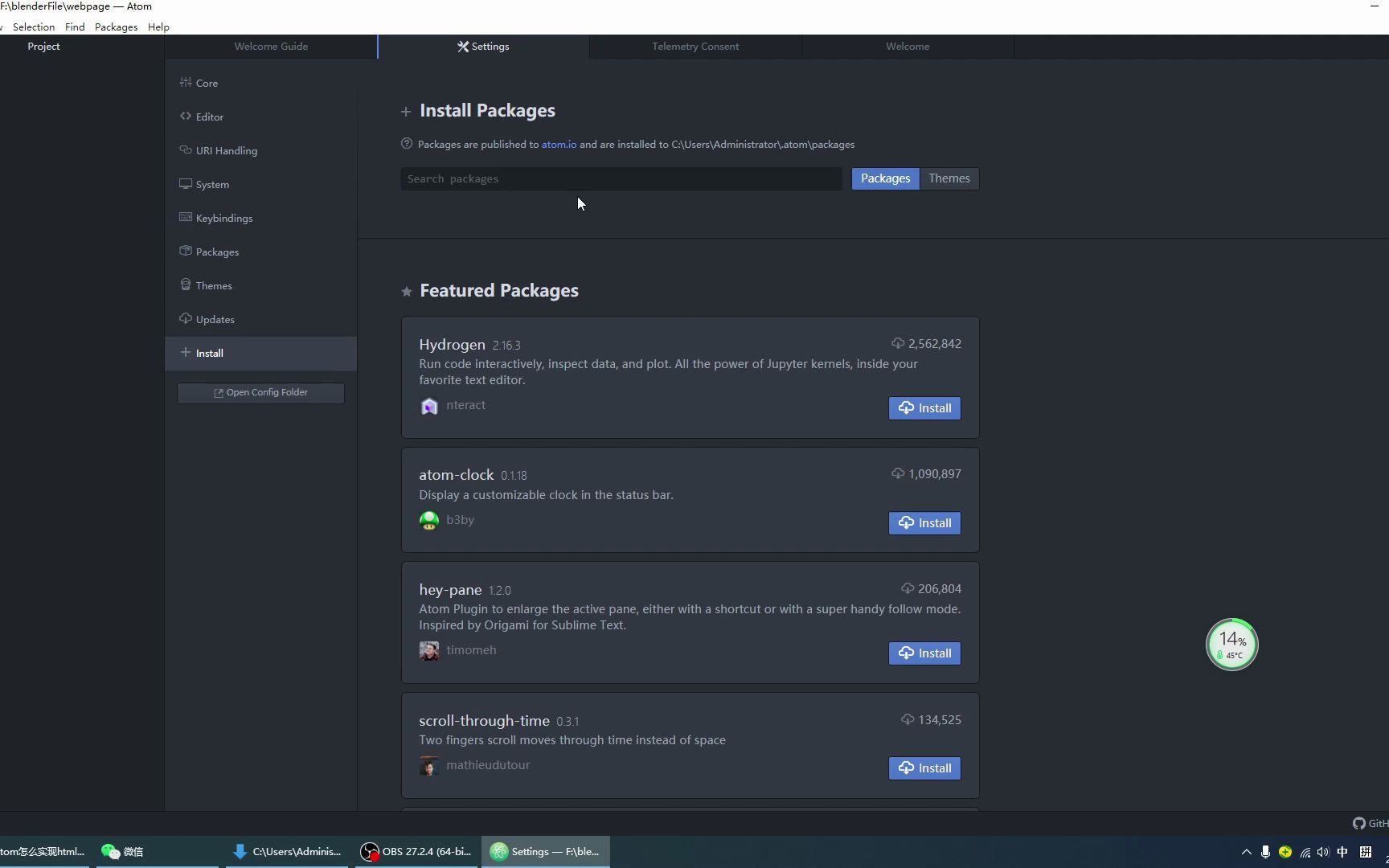
Task: Switch to Telemetry Consent tab
Action: [695, 47]
